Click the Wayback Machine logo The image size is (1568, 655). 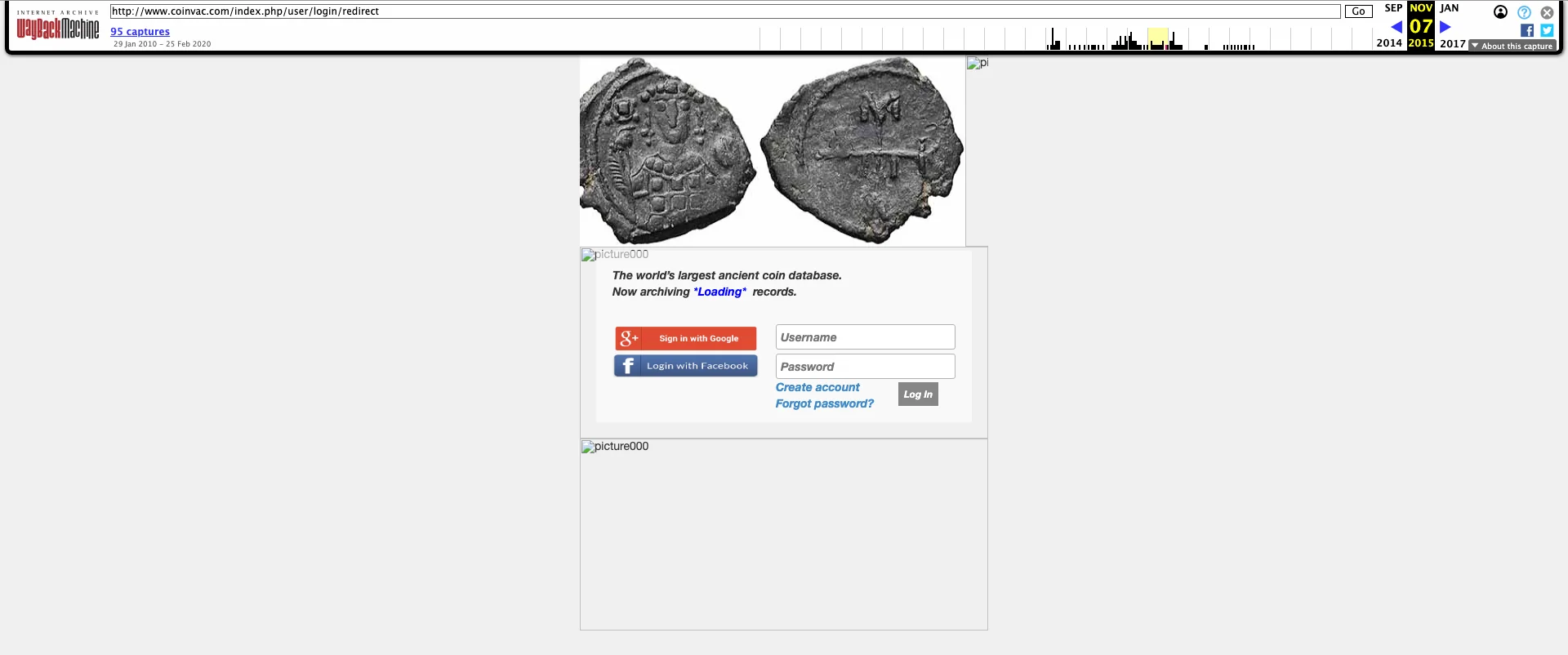[x=57, y=29]
